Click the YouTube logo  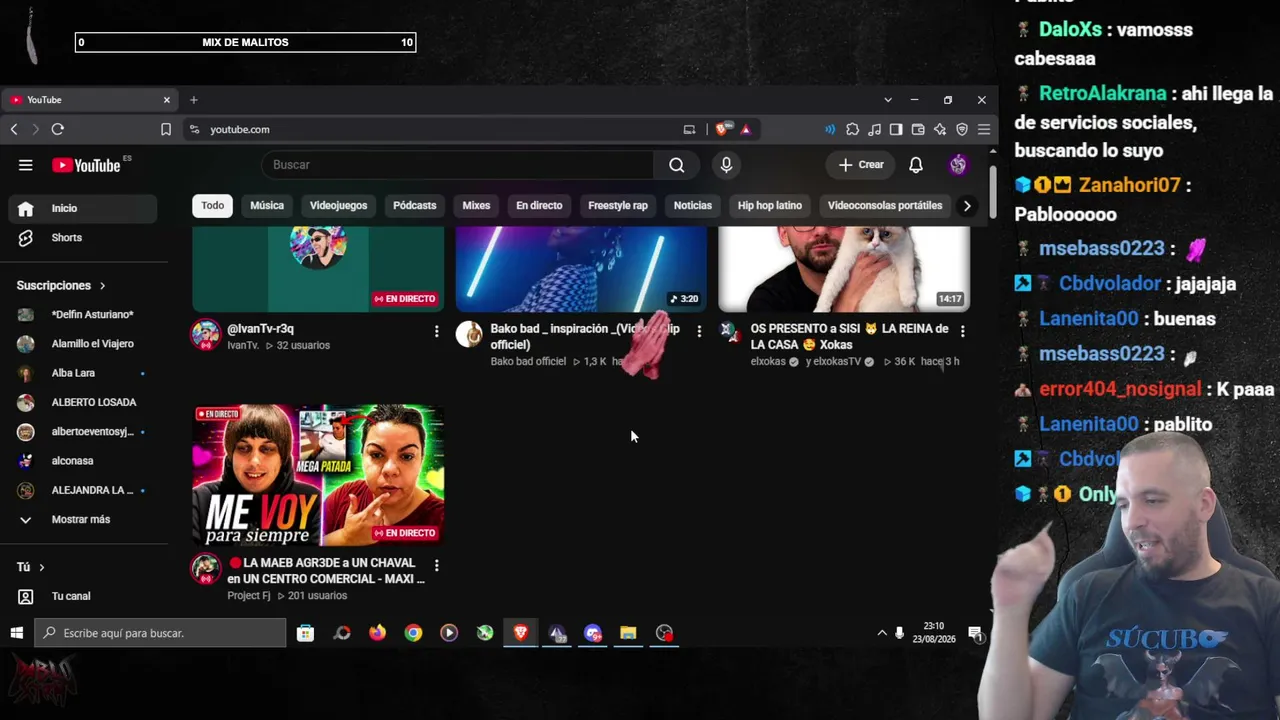(x=86, y=165)
